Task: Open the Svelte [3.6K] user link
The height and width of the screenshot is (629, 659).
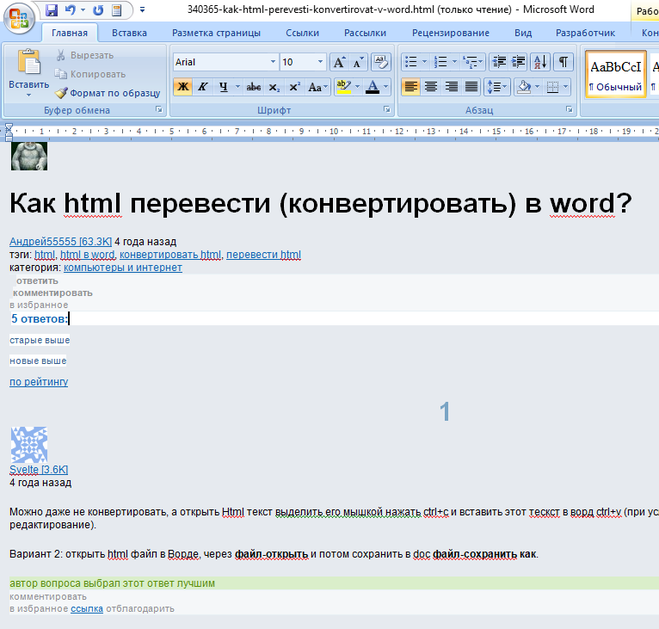Action: point(39,470)
